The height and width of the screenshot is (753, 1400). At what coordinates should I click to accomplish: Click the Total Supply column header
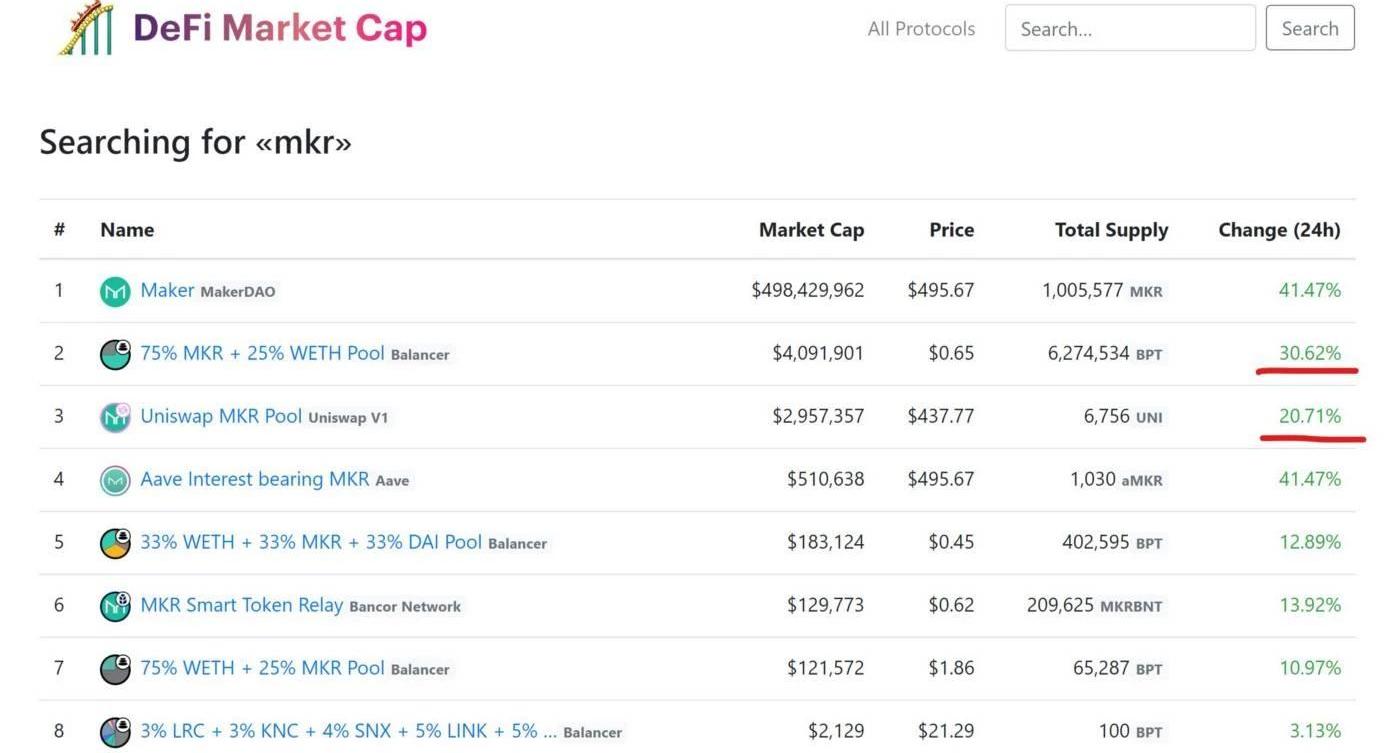click(x=1111, y=230)
